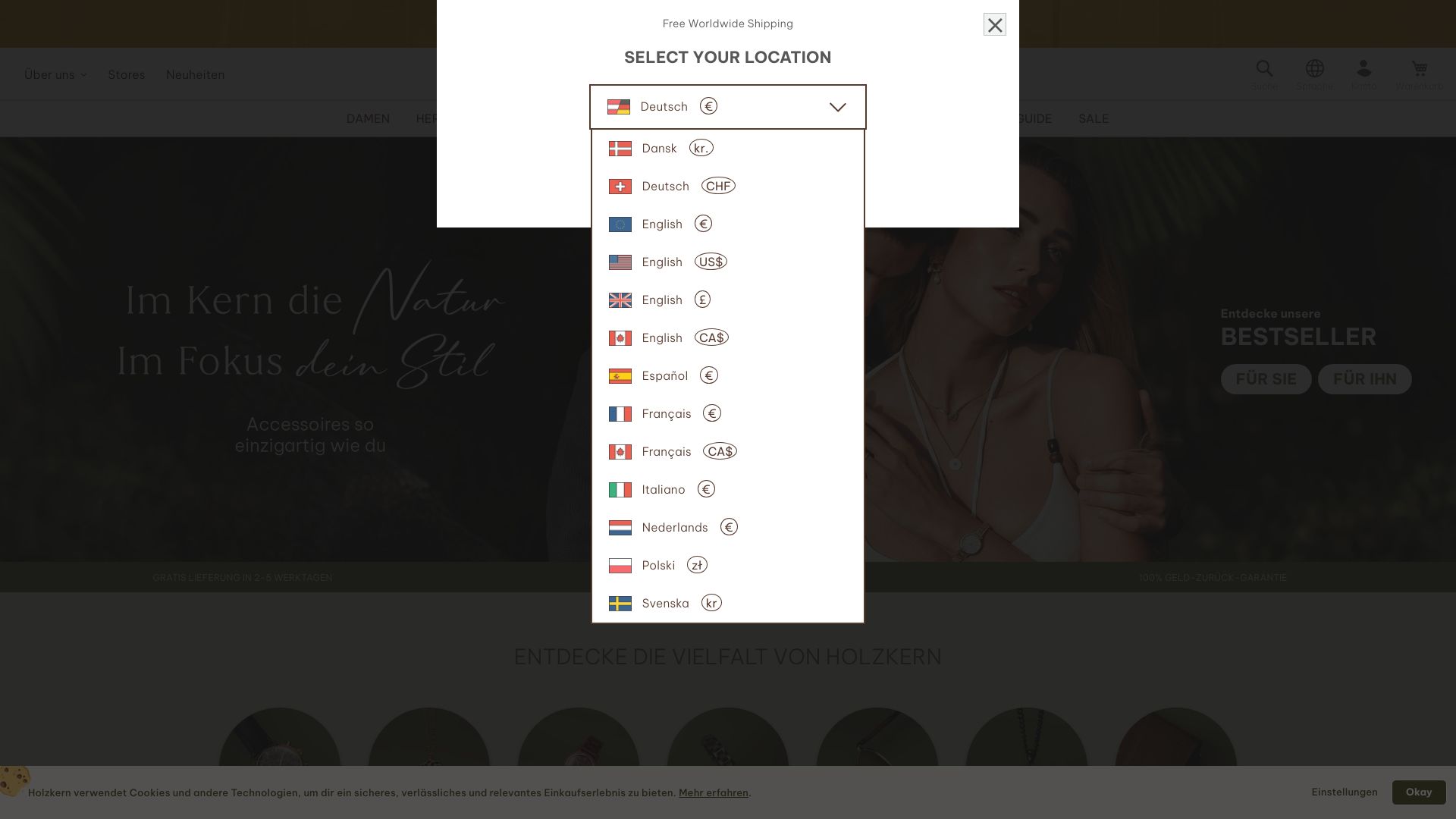
Task: Click the US$ currency badge
Action: point(711,262)
